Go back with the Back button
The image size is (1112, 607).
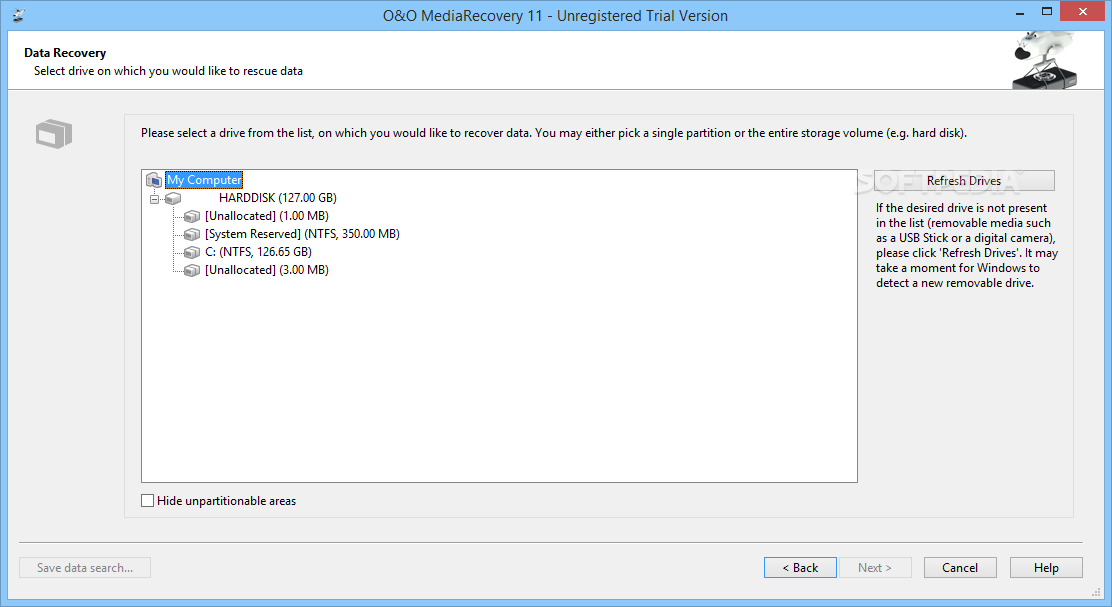(800, 567)
